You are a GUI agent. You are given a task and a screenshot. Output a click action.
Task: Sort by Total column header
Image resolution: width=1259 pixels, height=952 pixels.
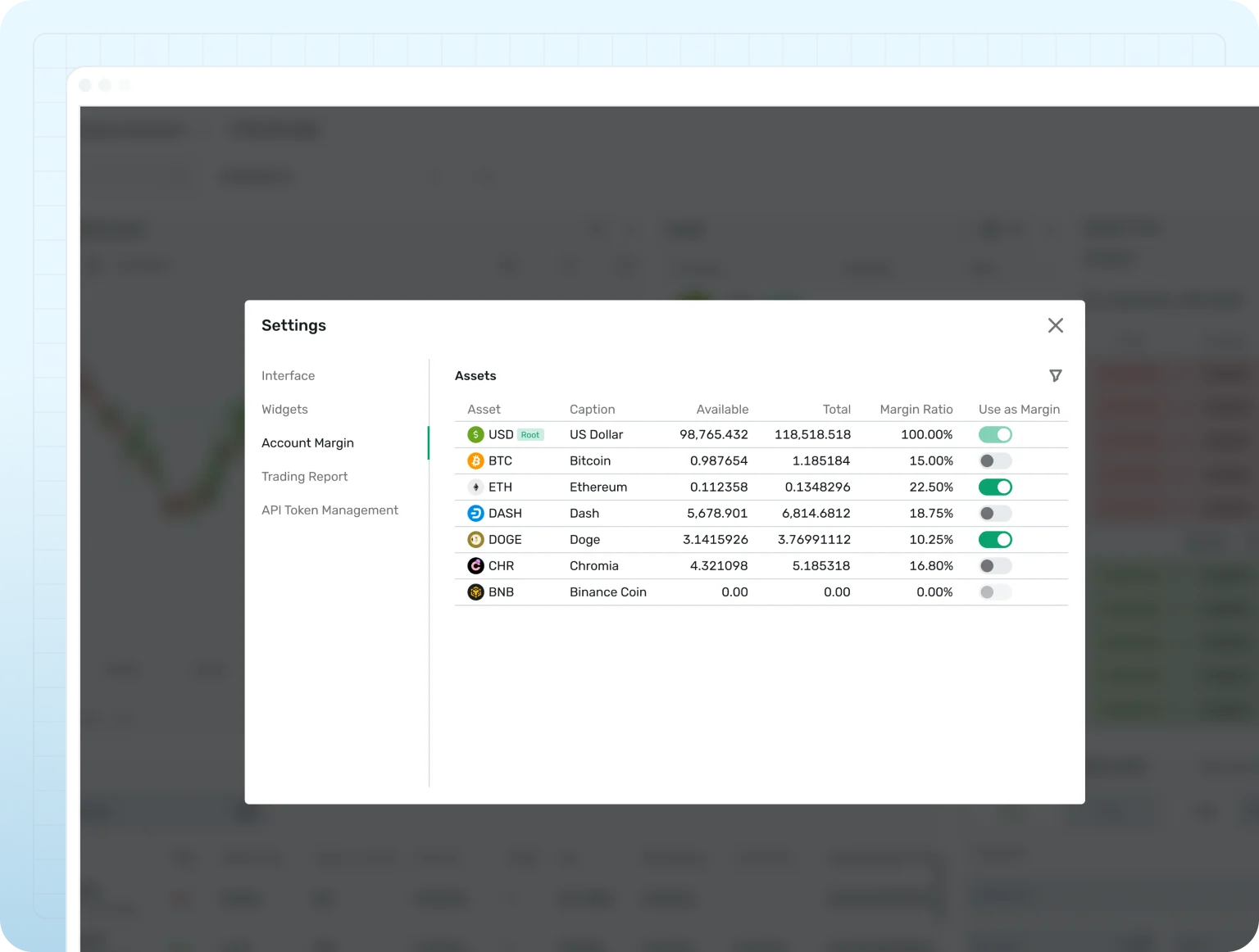tap(837, 409)
